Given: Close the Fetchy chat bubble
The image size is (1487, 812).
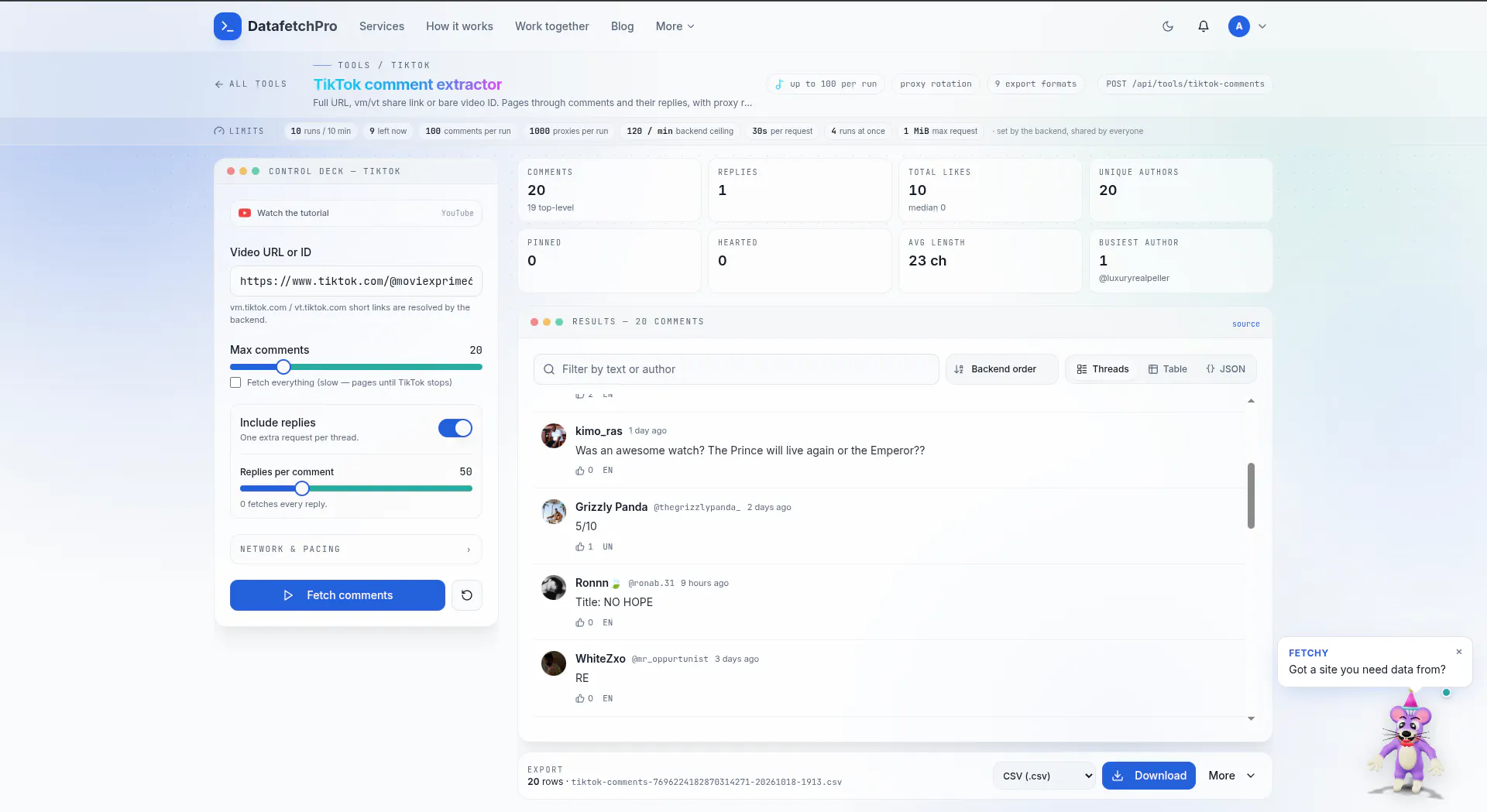Looking at the screenshot, I should click(1459, 652).
